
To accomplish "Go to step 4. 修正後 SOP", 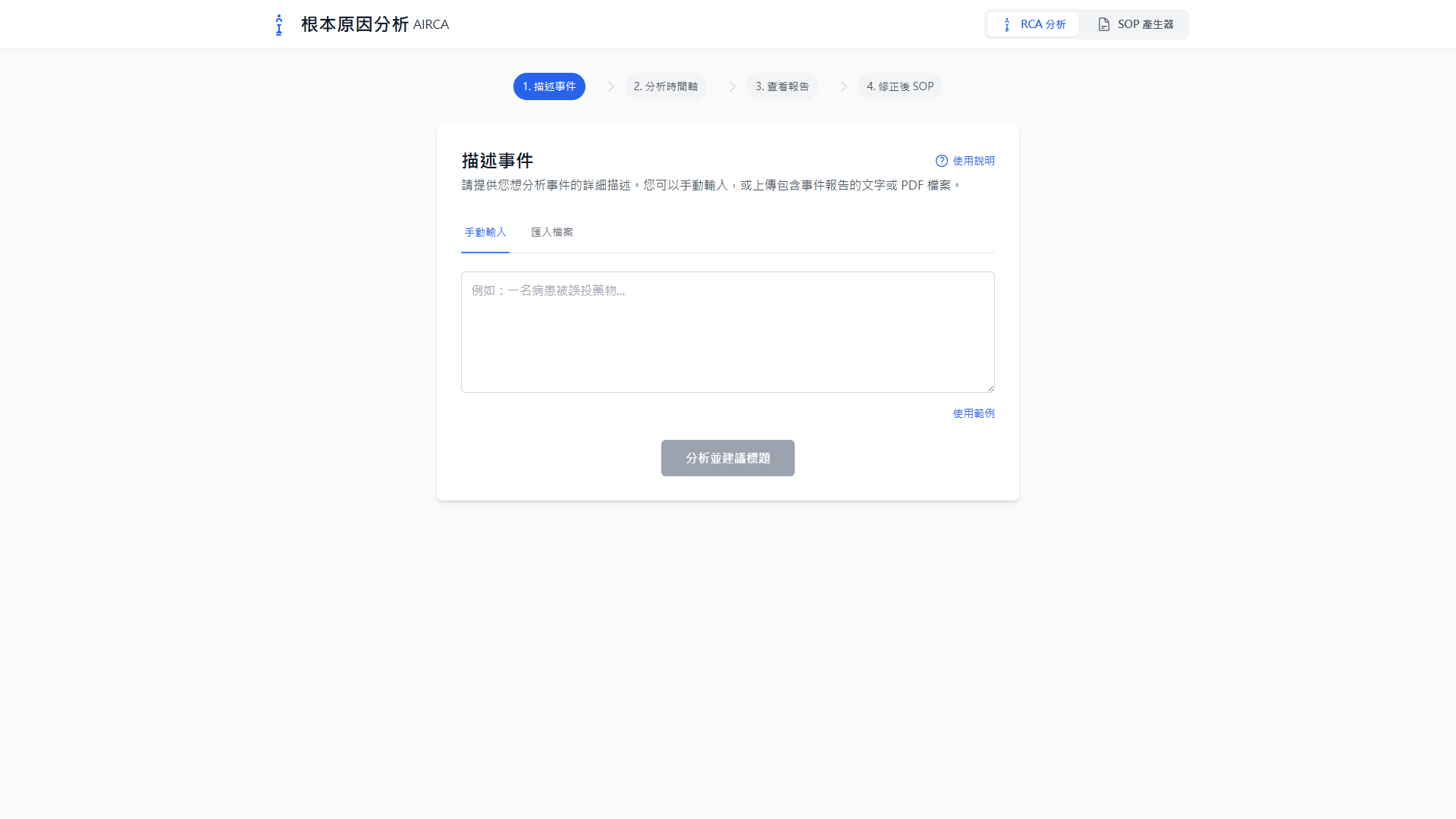I will click(x=899, y=86).
